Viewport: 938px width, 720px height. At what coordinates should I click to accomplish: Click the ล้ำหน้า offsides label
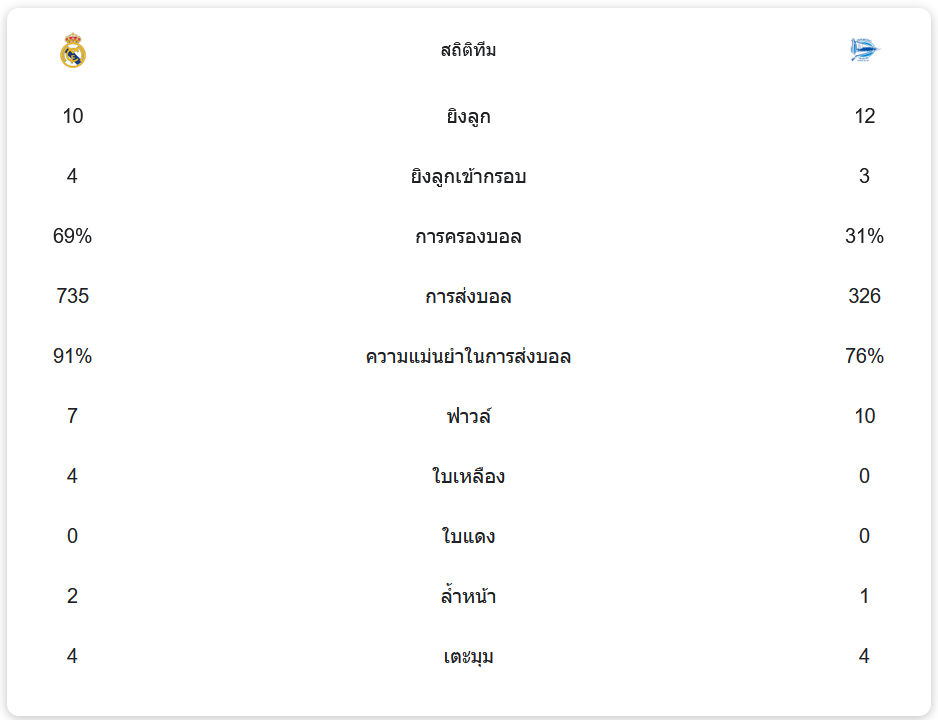(468, 597)
